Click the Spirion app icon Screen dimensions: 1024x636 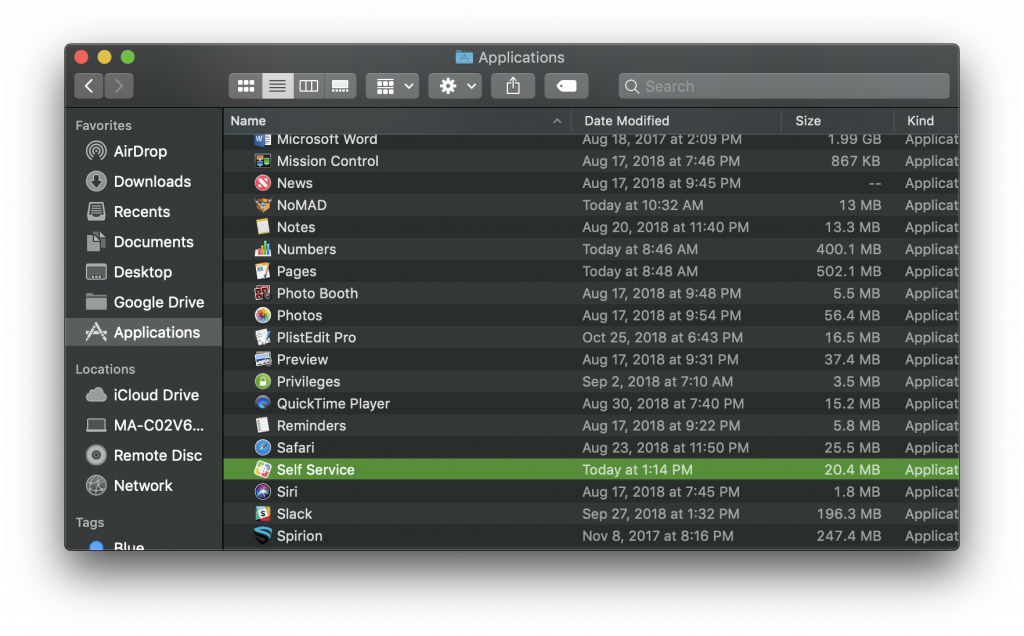[263, 535]
